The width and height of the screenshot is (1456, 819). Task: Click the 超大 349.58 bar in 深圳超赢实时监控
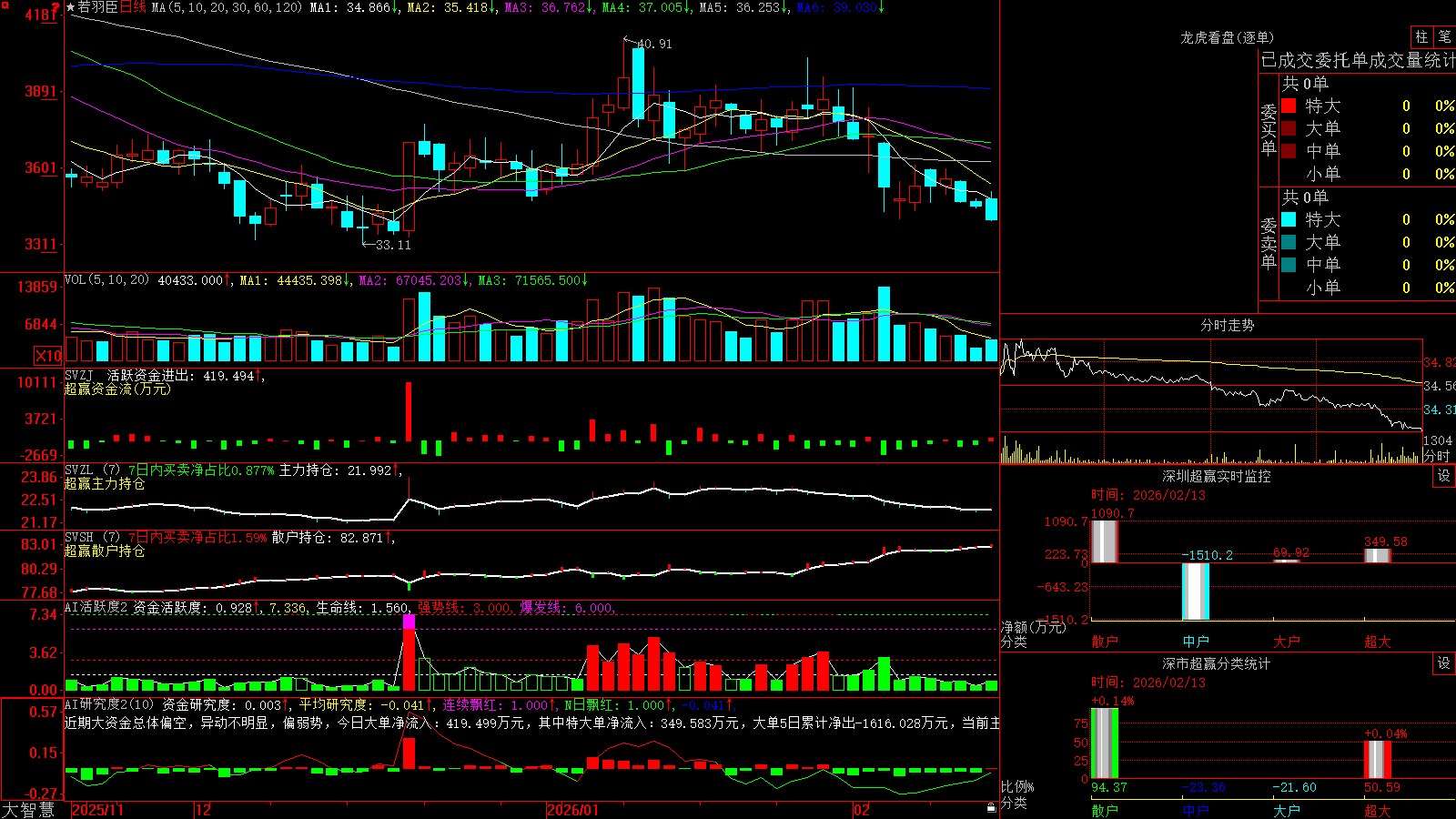[x=1378, y=555]
